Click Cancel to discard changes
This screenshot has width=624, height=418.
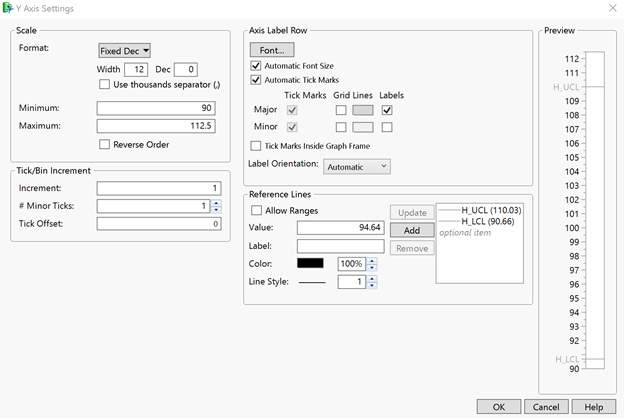coord(546,407)
